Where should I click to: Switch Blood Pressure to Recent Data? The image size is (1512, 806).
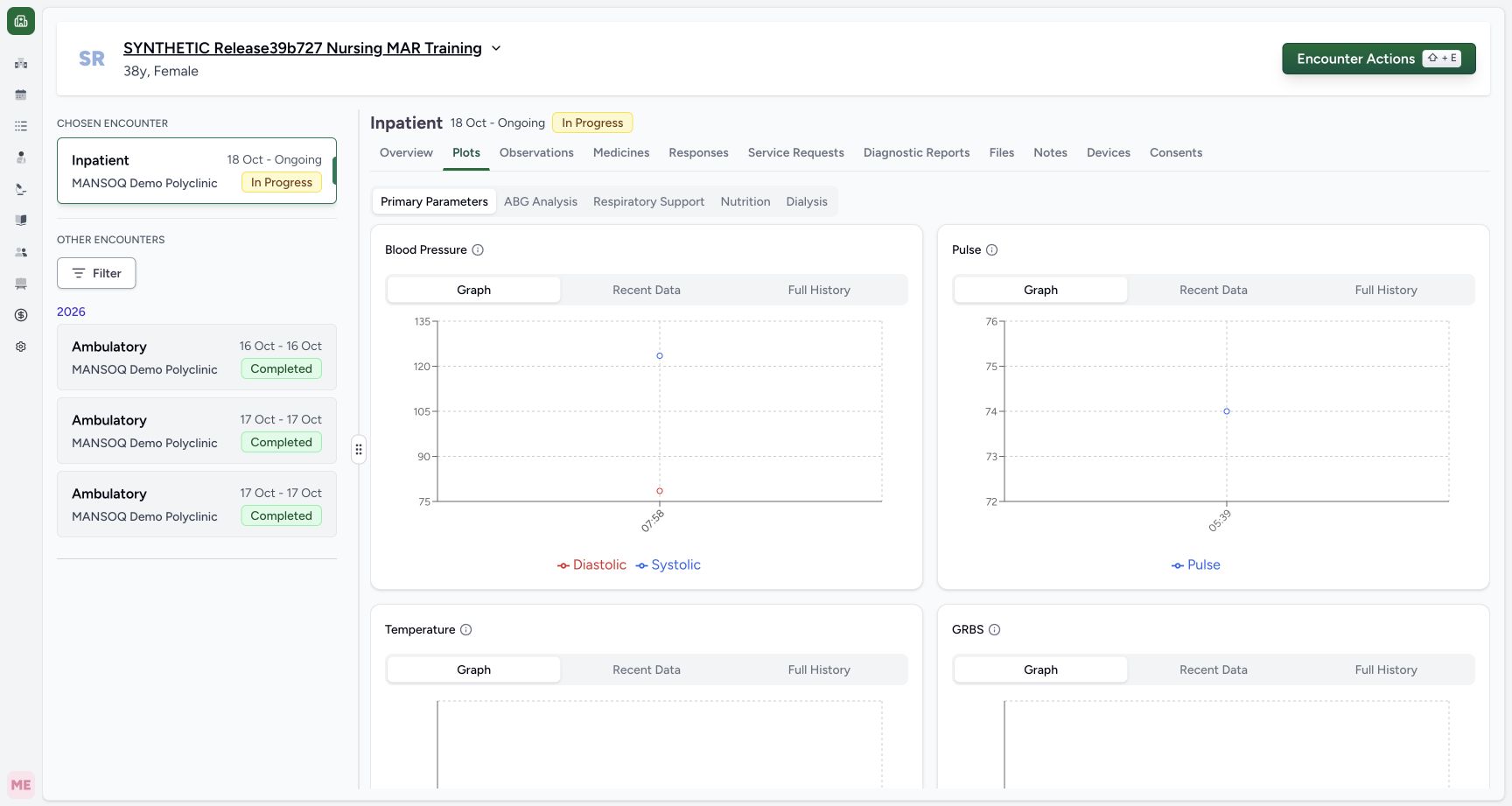[x=647, y=291]
